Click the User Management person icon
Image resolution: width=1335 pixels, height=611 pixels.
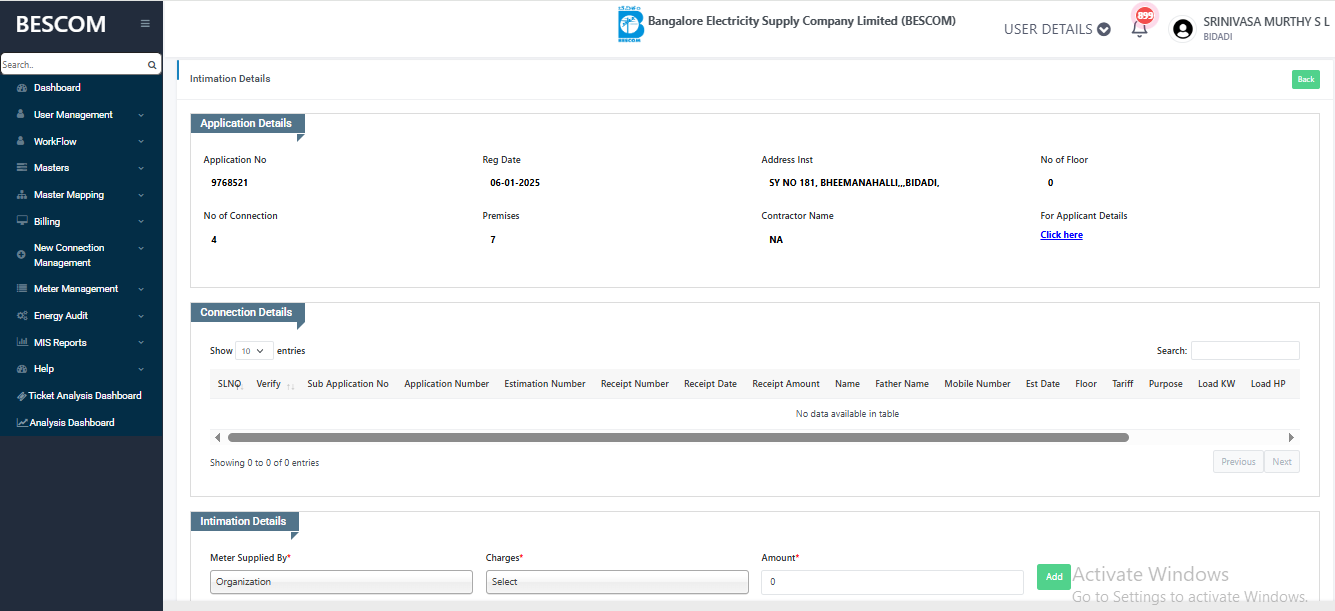pos(21,115)
